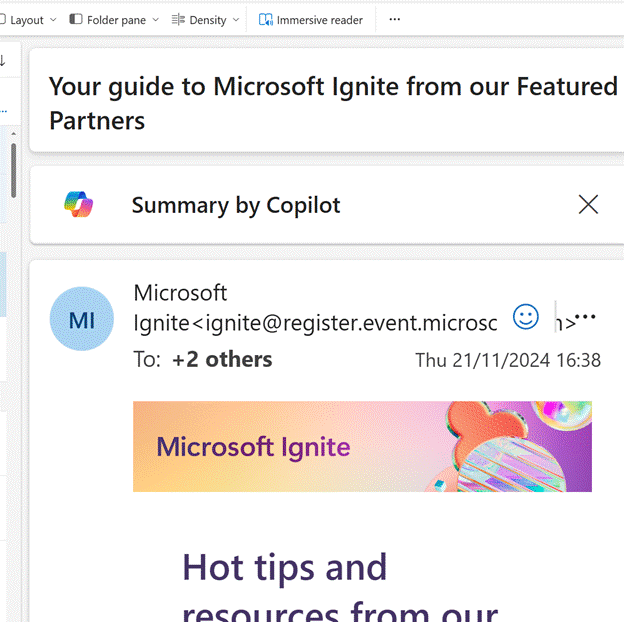Click the message list scrollbar thumb
624x622 pixels.
coord(13,170)
